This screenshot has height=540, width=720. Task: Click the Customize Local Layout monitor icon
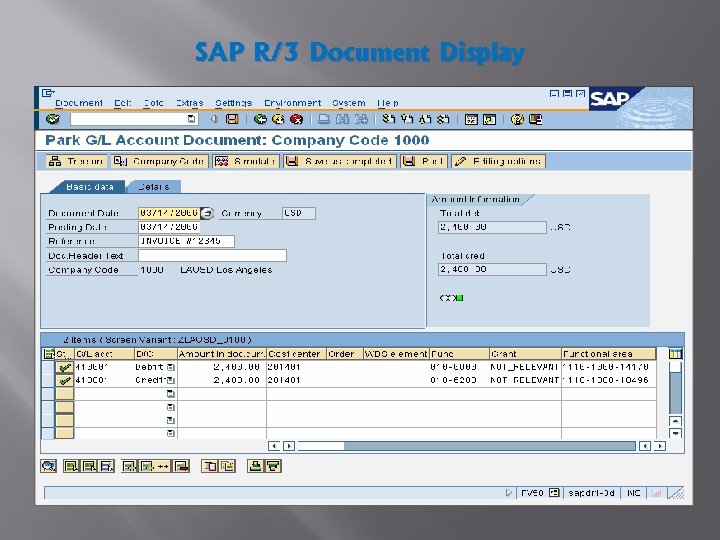[535, 119]
